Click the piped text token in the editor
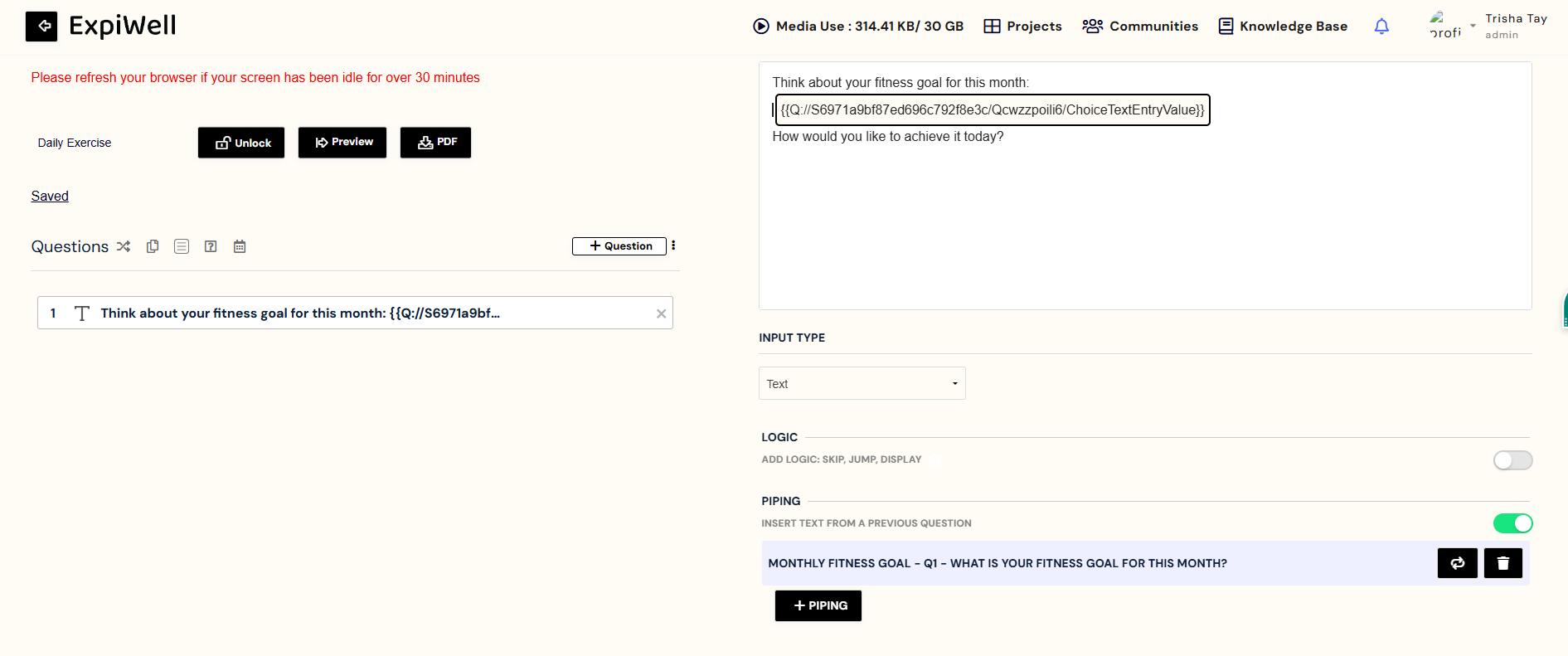 coord(993,109)
